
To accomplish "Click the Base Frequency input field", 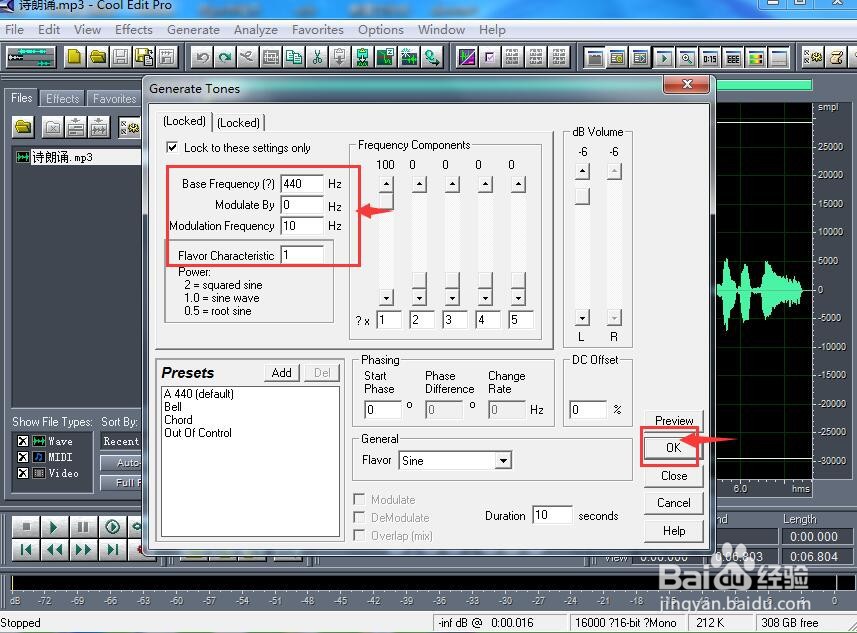I will point(302,184).
